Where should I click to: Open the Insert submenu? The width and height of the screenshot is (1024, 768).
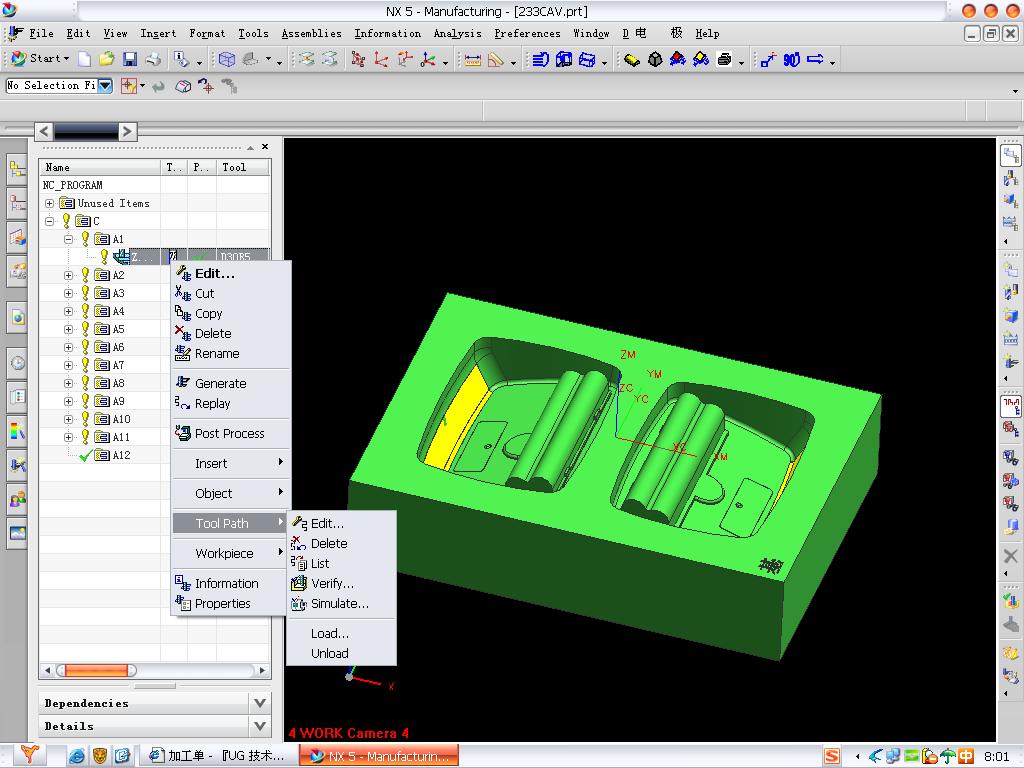pos(230,464)
